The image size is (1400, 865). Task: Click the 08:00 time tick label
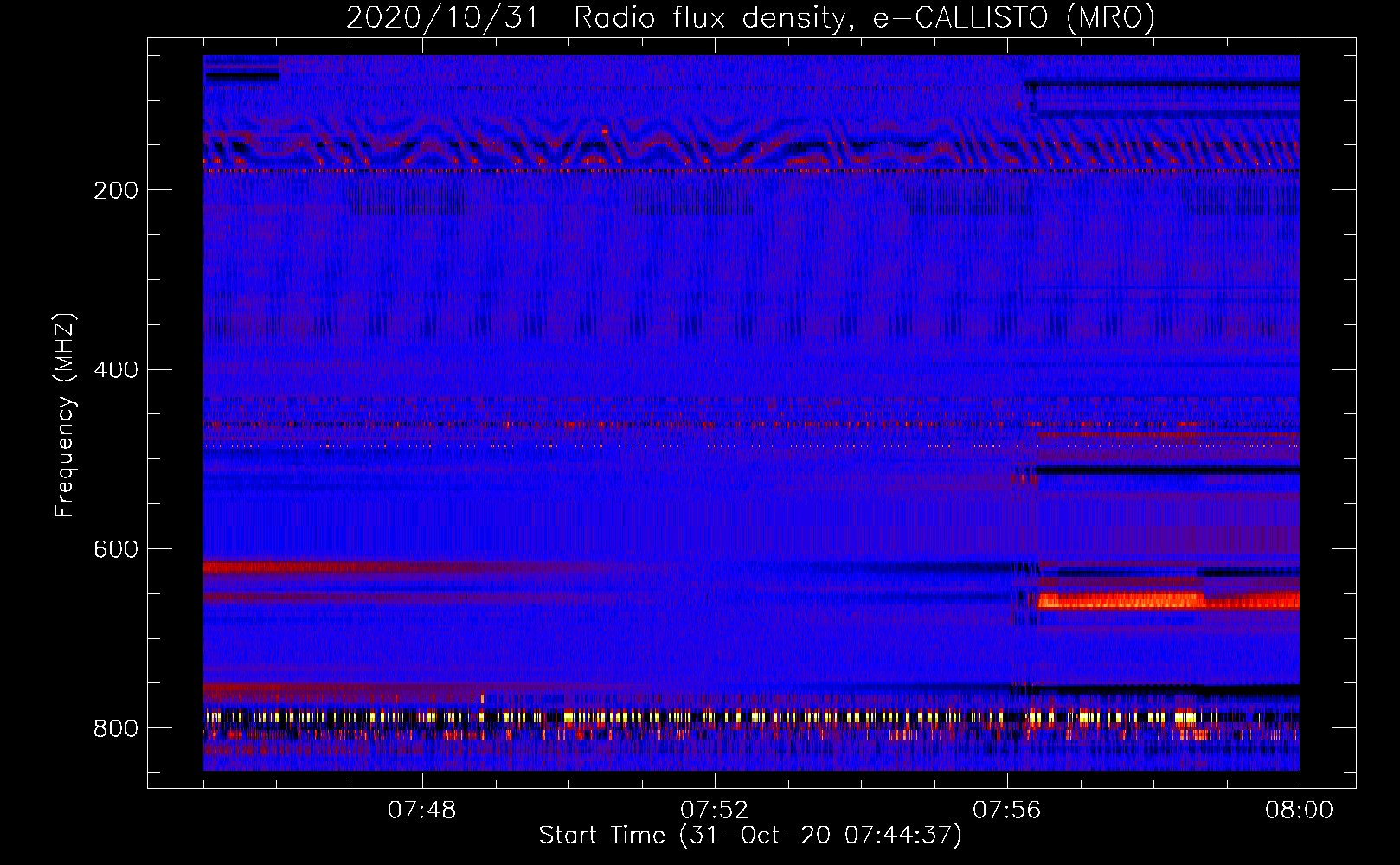point(1299,811)
